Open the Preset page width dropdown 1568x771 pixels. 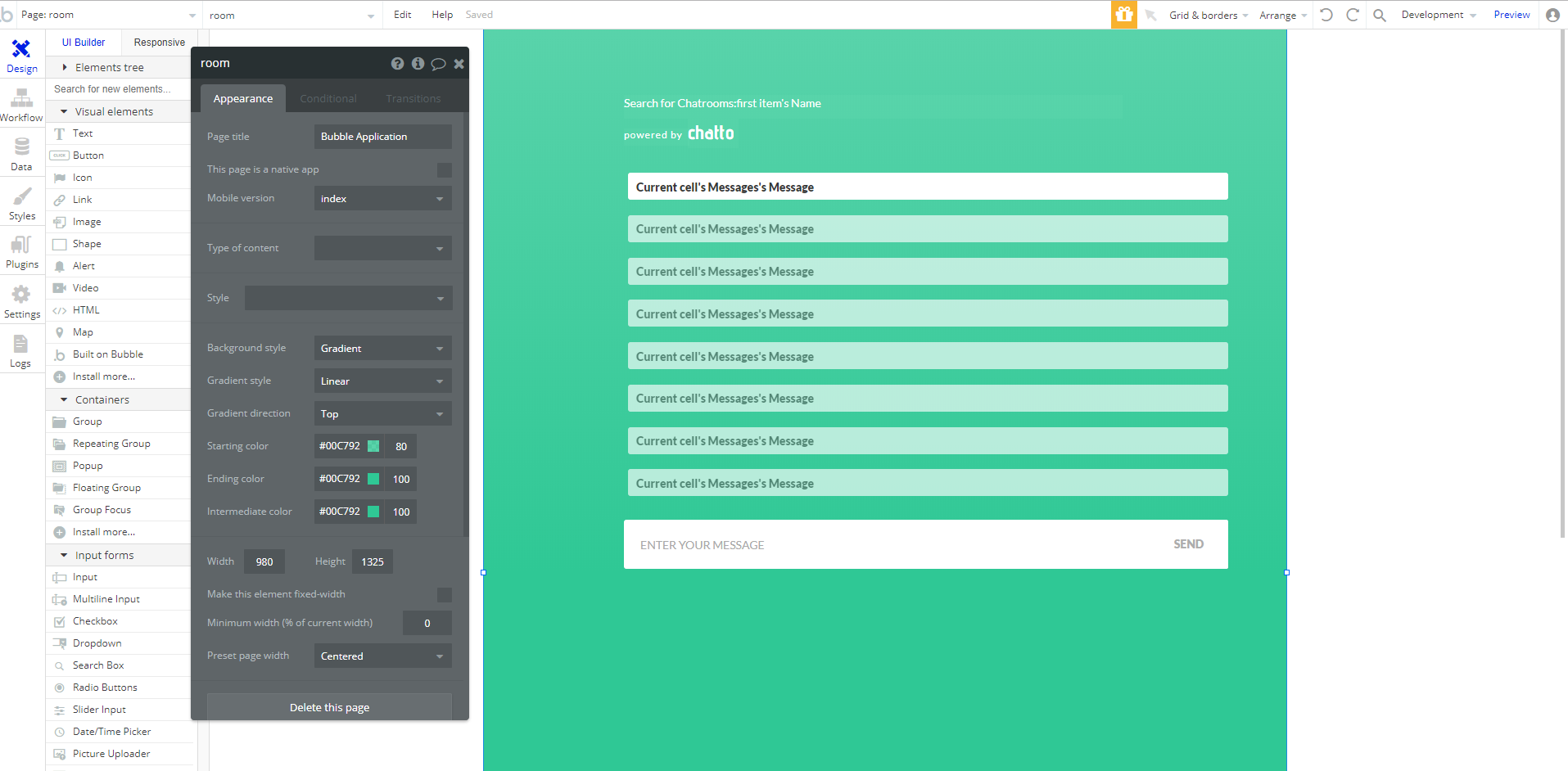coord(383,656)
